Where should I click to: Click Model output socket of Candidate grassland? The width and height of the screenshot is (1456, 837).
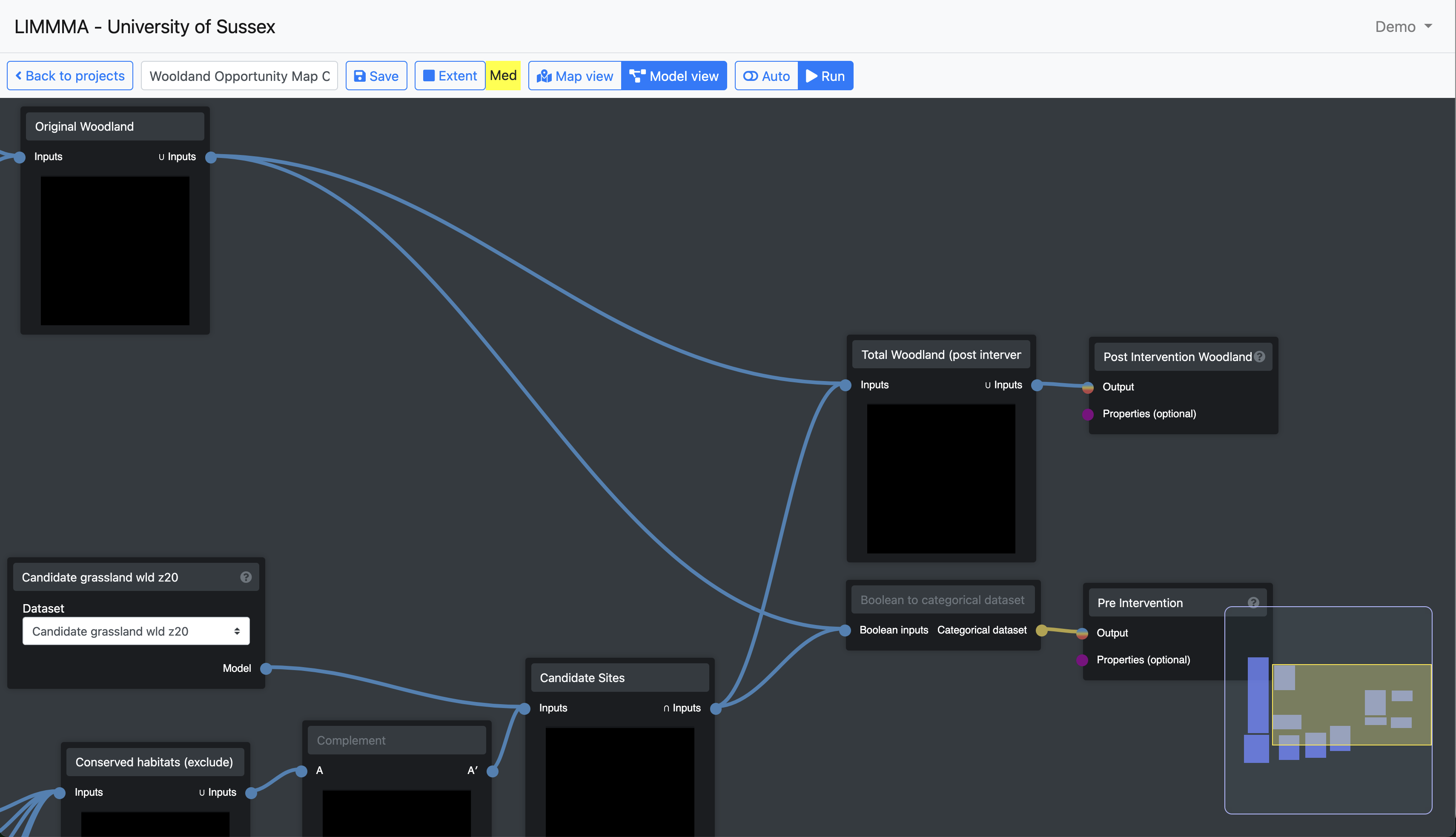click(266, 668)
